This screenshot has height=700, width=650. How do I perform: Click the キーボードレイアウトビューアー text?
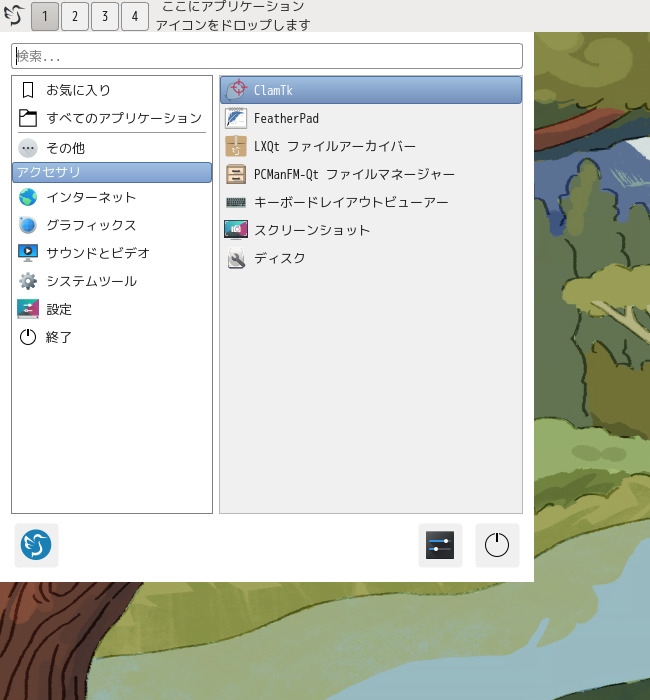[351, 202]
